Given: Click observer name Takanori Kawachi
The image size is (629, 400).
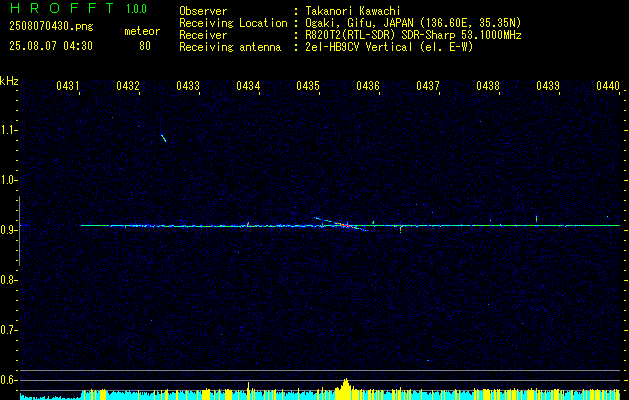Looking at the screenshot, I should (353, 11).
